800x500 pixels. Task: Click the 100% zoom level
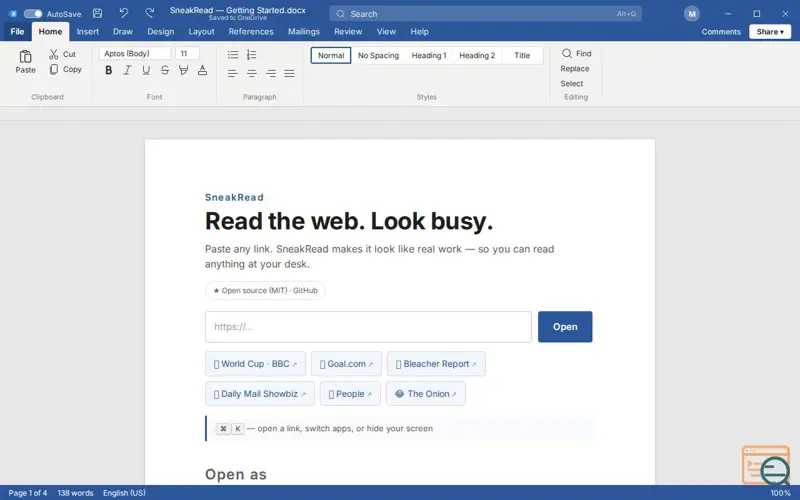[780, 493]
